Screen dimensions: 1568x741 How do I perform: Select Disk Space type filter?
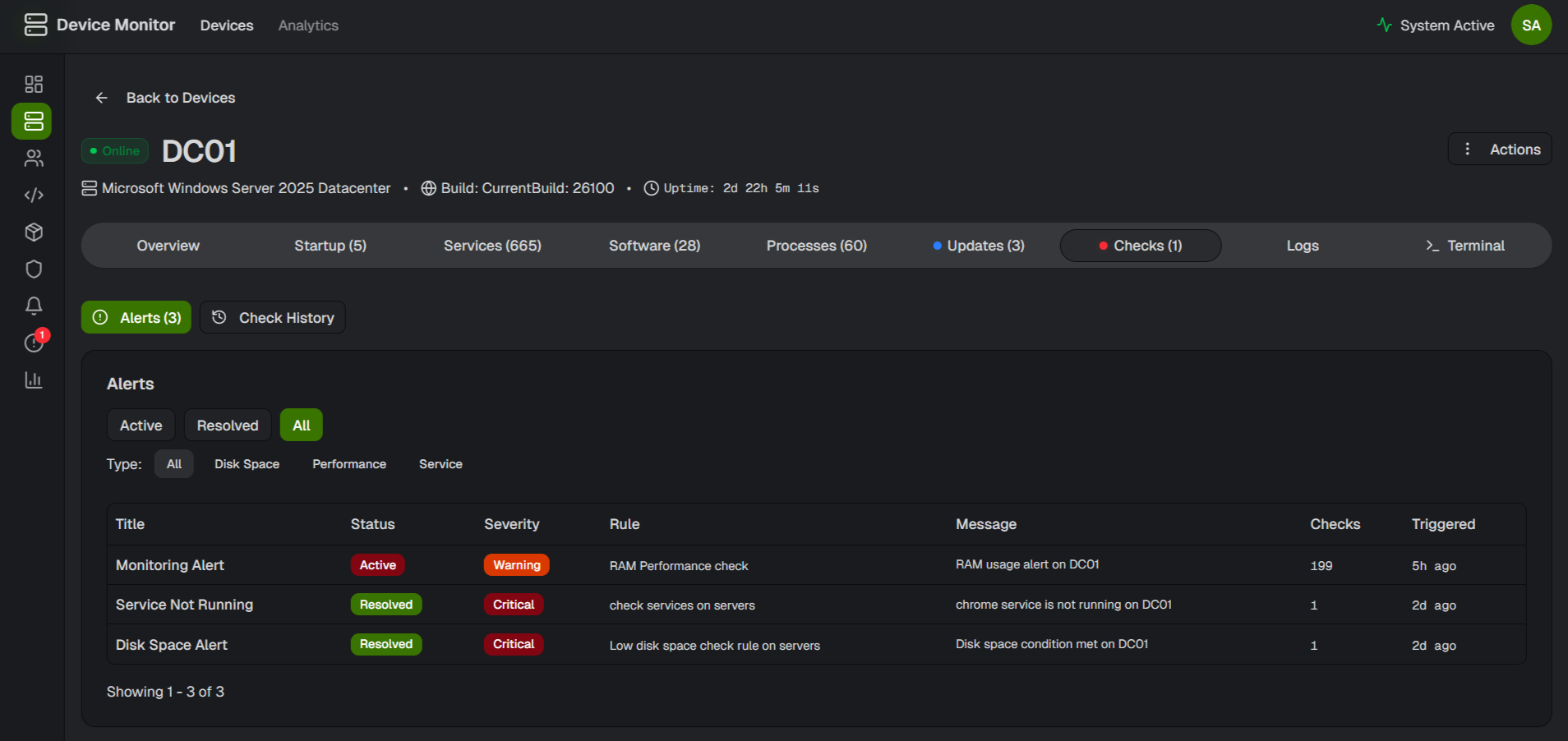[247, 464]
